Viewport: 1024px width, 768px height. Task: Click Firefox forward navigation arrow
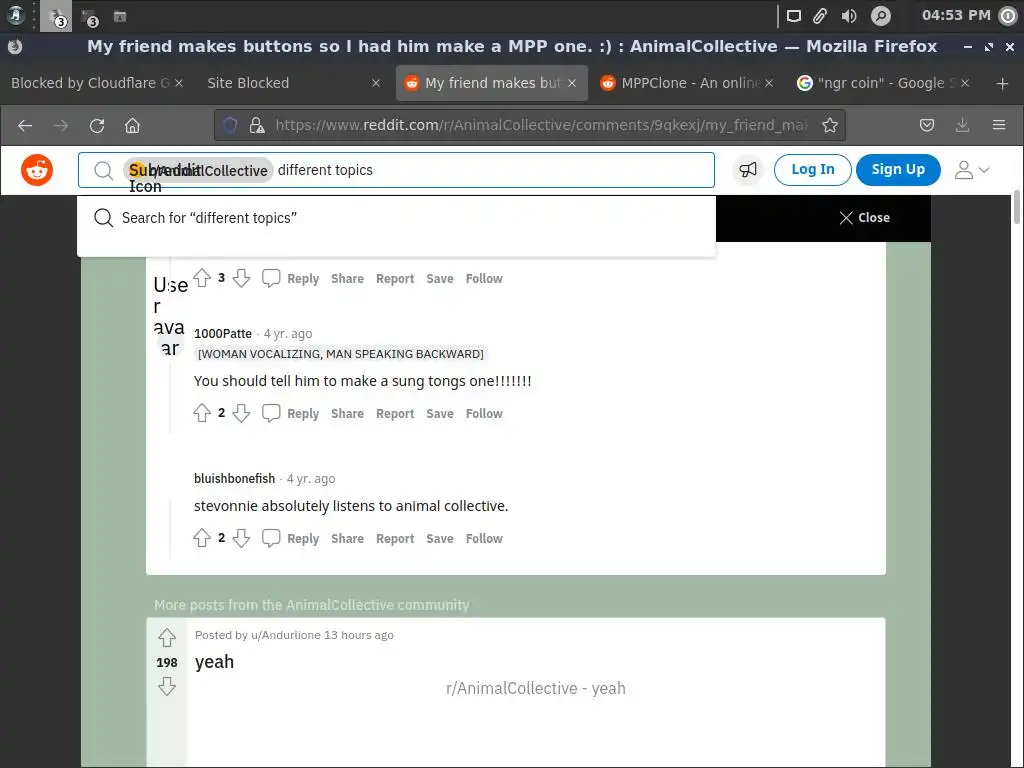[x=61, y=125]
